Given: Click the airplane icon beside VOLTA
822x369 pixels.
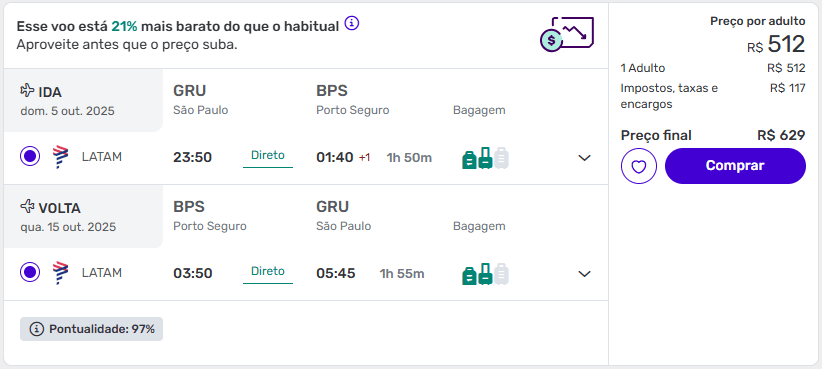Looking at the screenshot, I should click(x=27, y=207).
